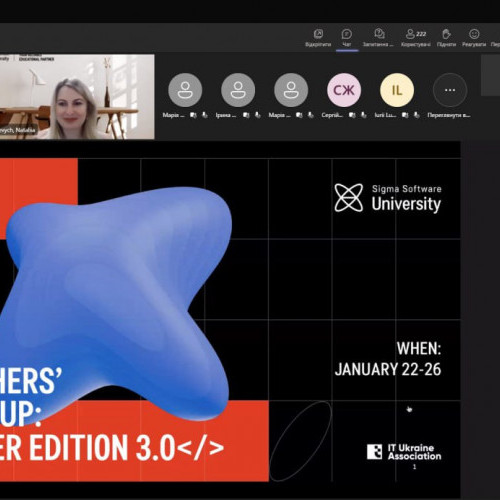Click the first Марія participant avatar
The width and height of the screenshot is (500, 500).
(x=185, y=90)
